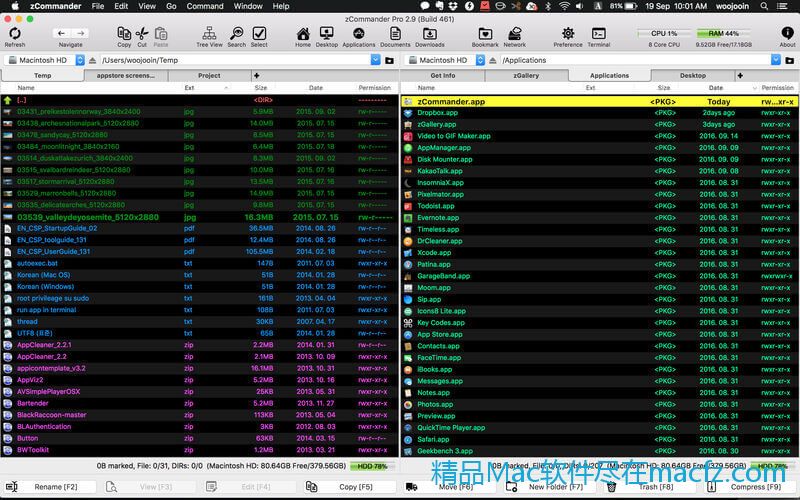Select Safari.app in Applications list
This screenshot has width=800, height=500.
click(600, 439)
